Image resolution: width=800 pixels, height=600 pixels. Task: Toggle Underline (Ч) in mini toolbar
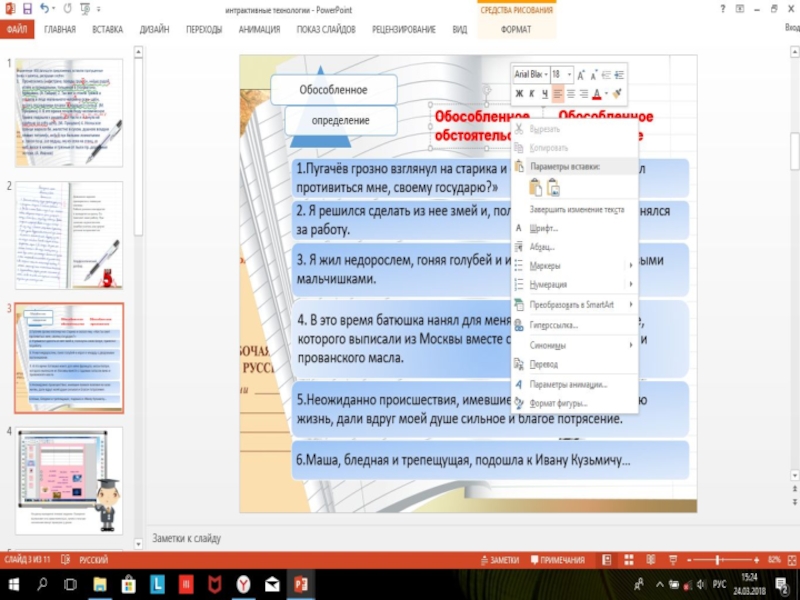point(546,93)
